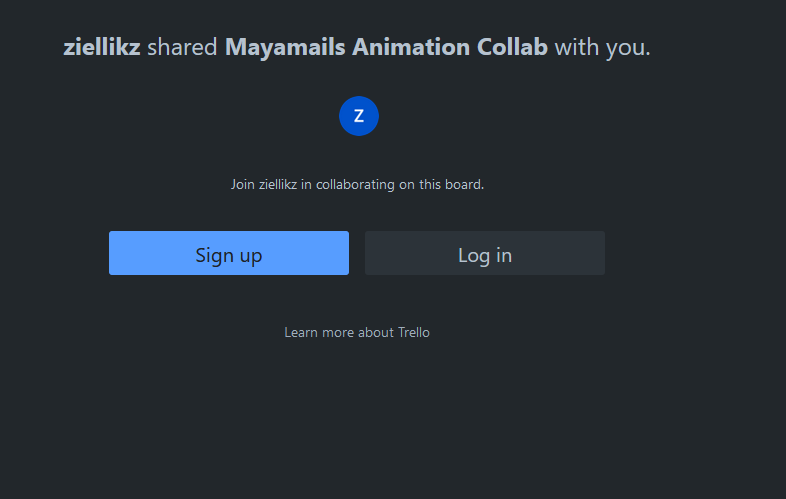Click the blue Z avatar icon
The image size is (786, 499).
[x=358, y=116]
